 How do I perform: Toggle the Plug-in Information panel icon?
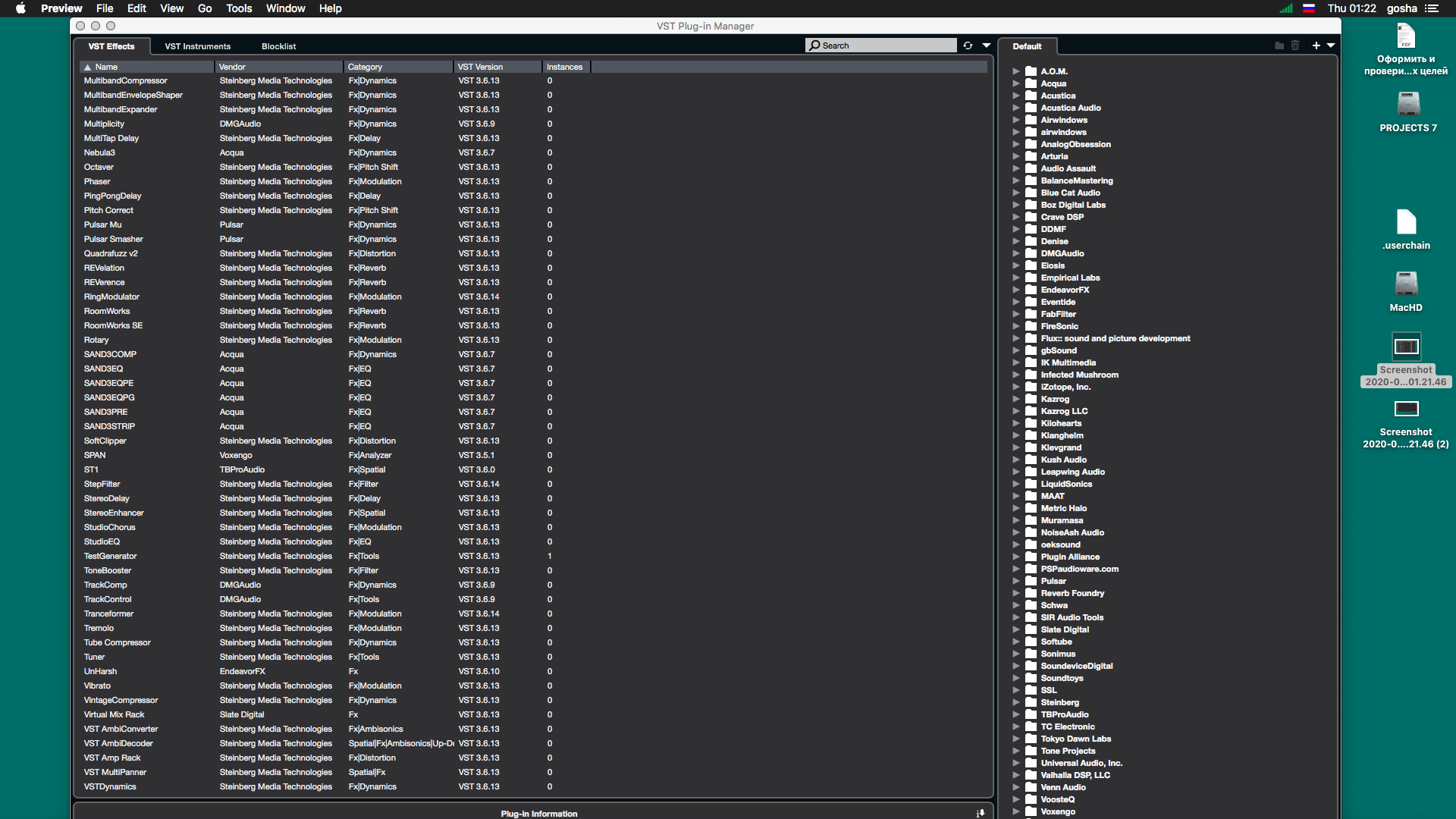click(x=981, y=813)
